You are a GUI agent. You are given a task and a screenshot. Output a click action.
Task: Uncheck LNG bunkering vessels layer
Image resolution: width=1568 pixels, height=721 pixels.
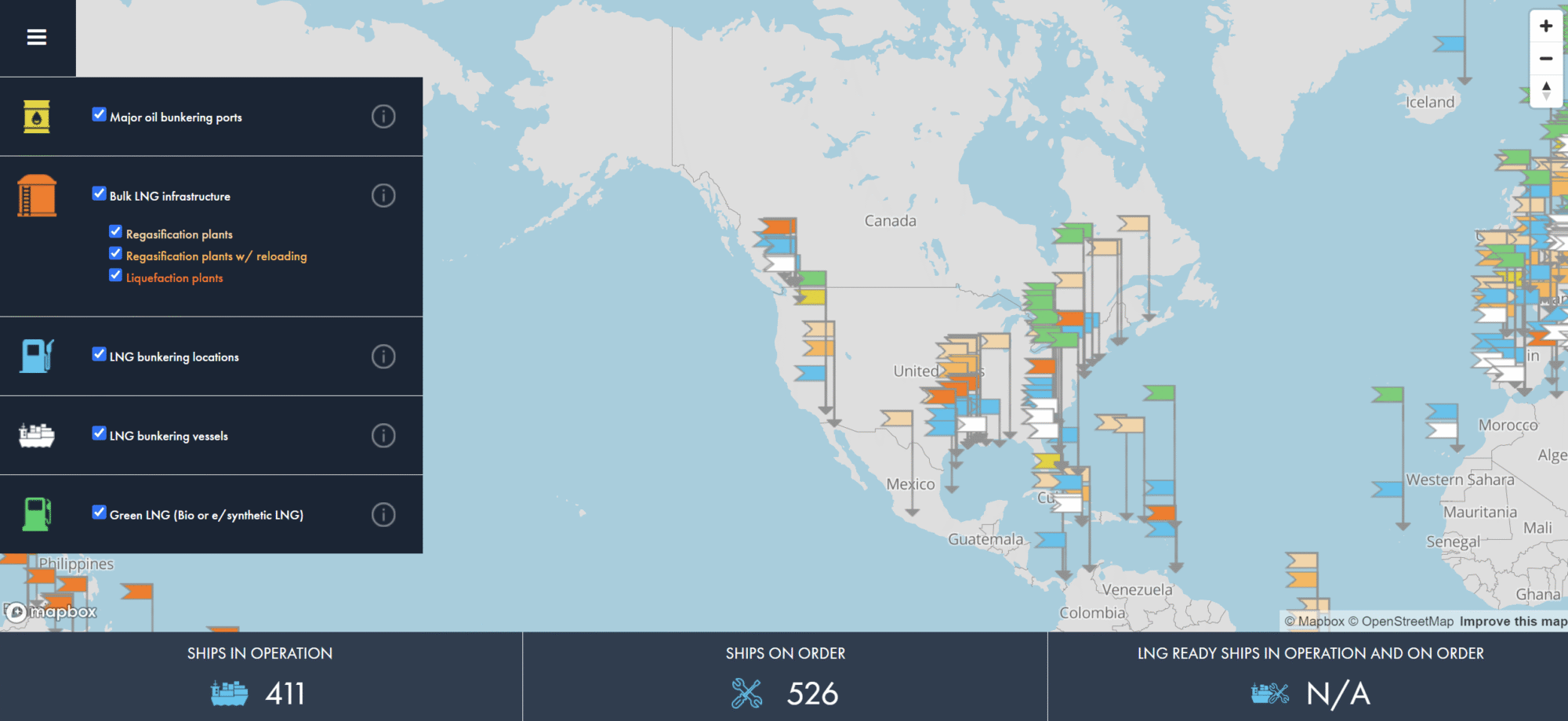click(100, 433)
